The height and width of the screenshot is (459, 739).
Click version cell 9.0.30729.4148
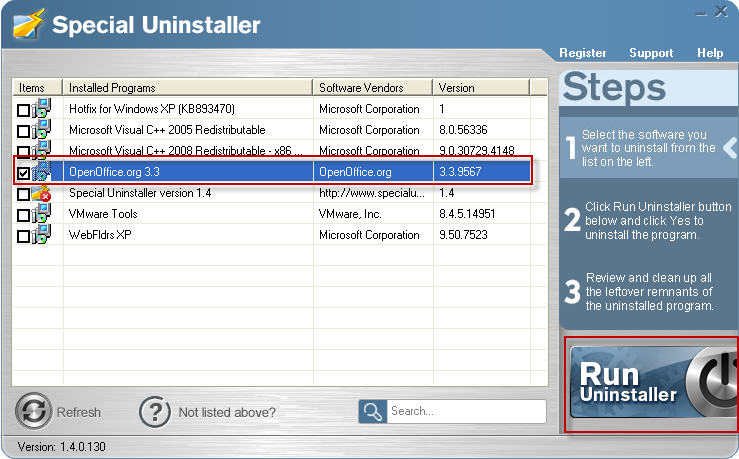(476, 151)
